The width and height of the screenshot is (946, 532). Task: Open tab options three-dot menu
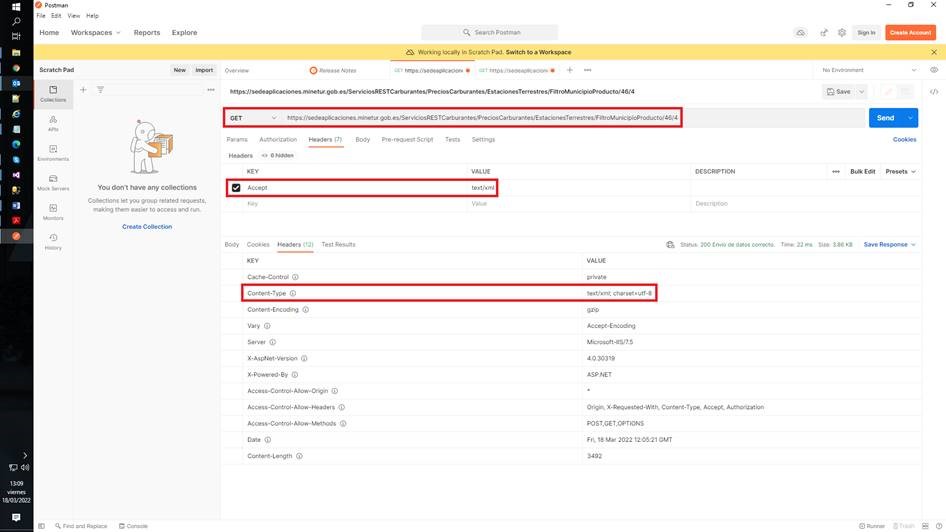588,70
